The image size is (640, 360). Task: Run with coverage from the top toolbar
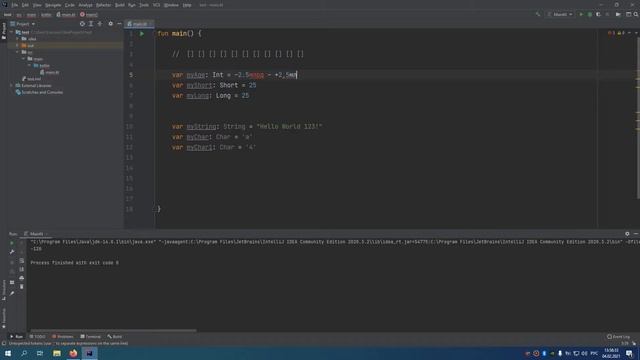coord(598,14)
